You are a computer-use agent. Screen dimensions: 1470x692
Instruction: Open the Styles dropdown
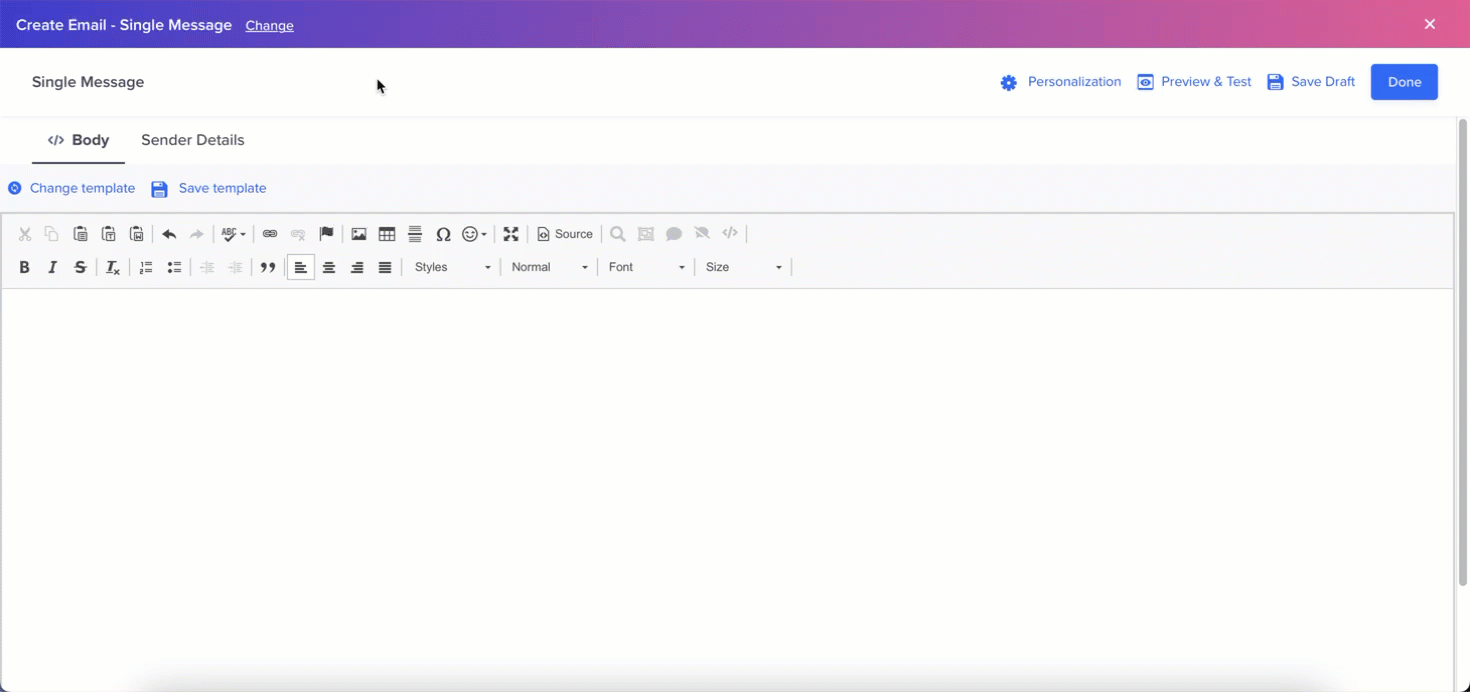[x=453, y=267]
